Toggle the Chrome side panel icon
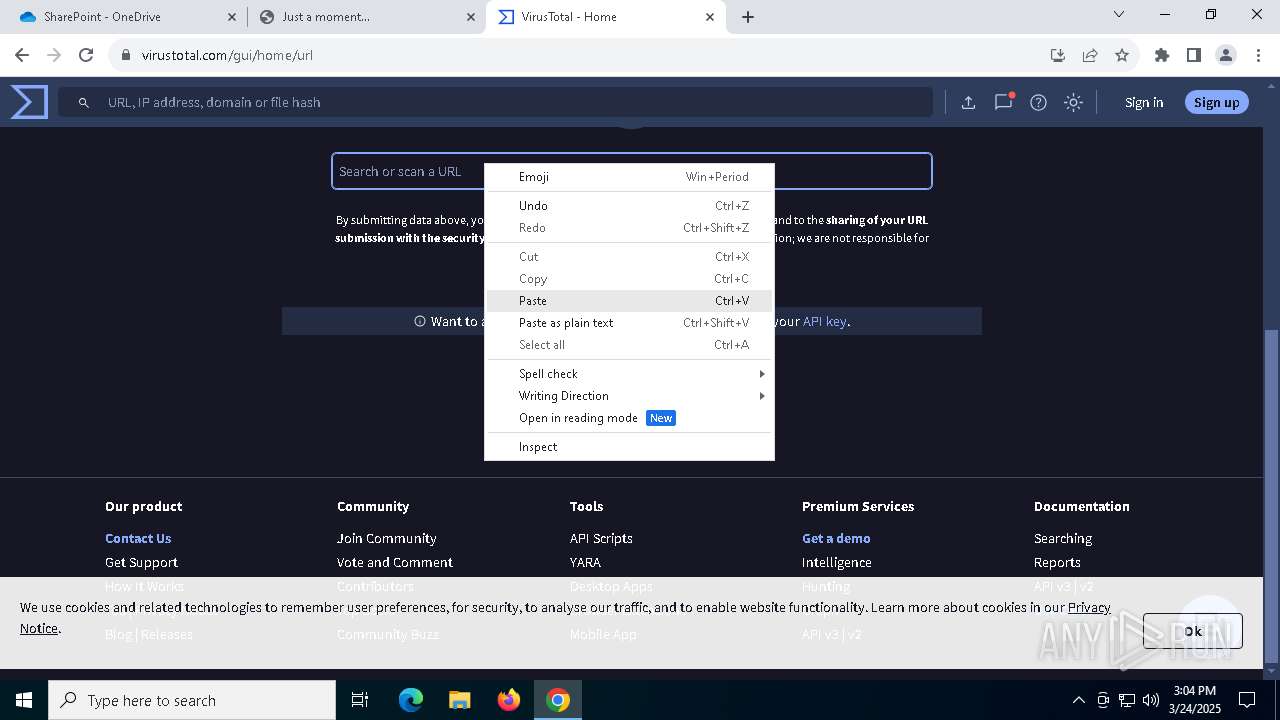This screenshot has width=1280, height=720. click(1193, 55)
